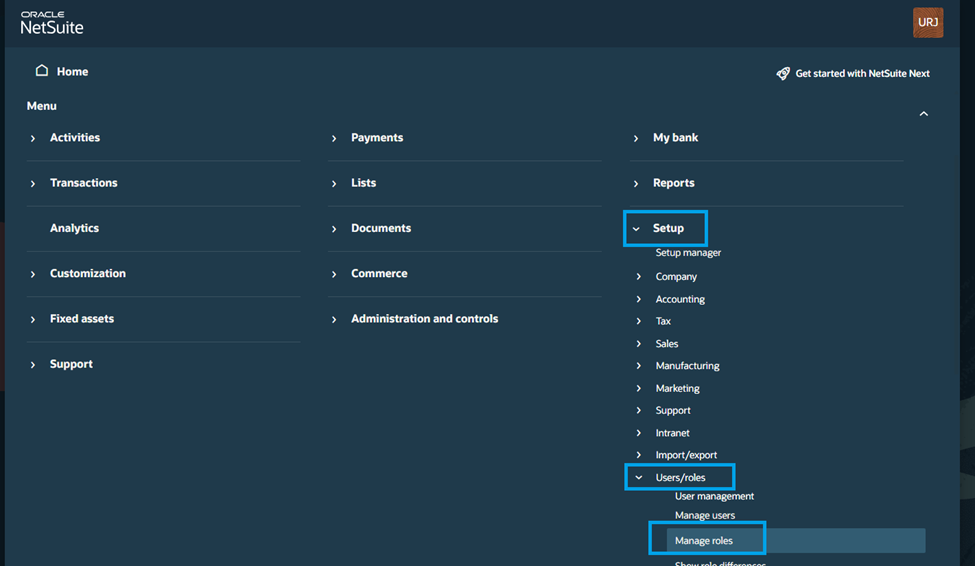Click the Marketing tree item label
975x566 pixels.
pyautogui.click(x=677, y=388)
